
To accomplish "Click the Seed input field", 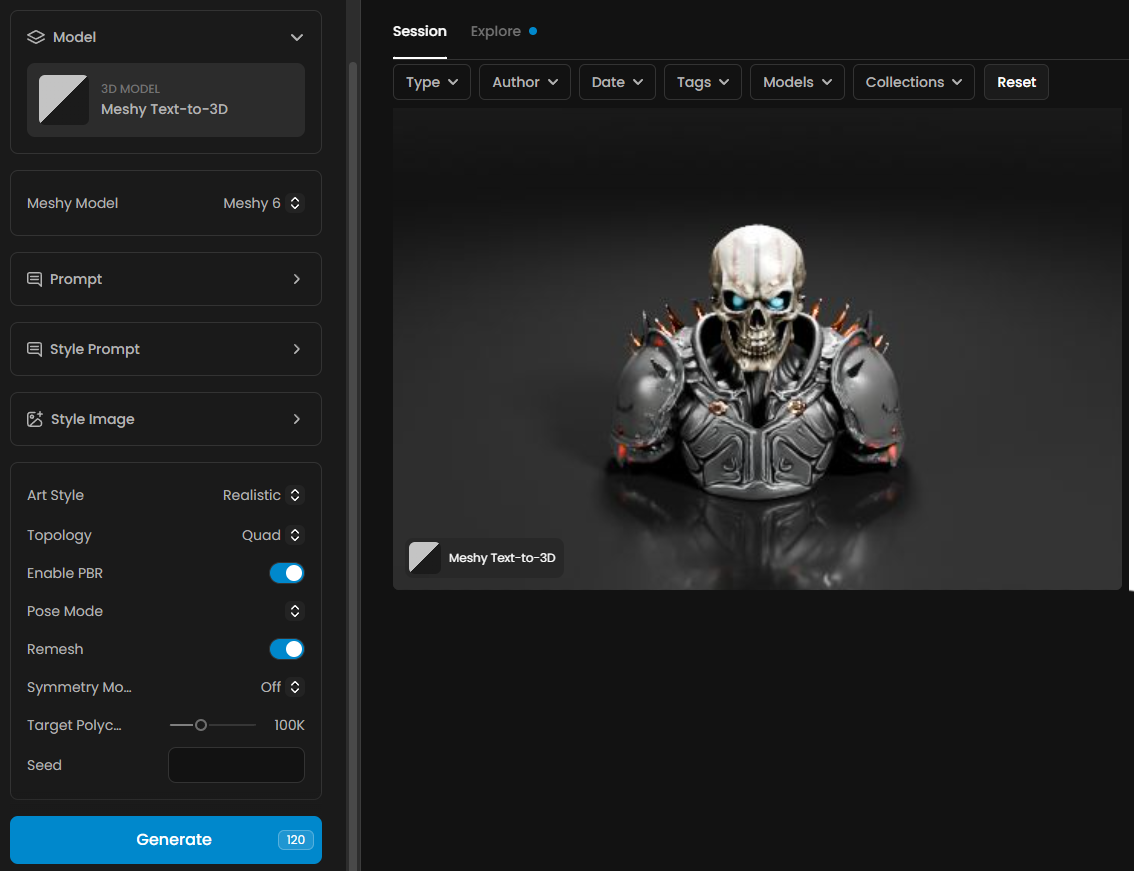I will [x=236, y=765].
